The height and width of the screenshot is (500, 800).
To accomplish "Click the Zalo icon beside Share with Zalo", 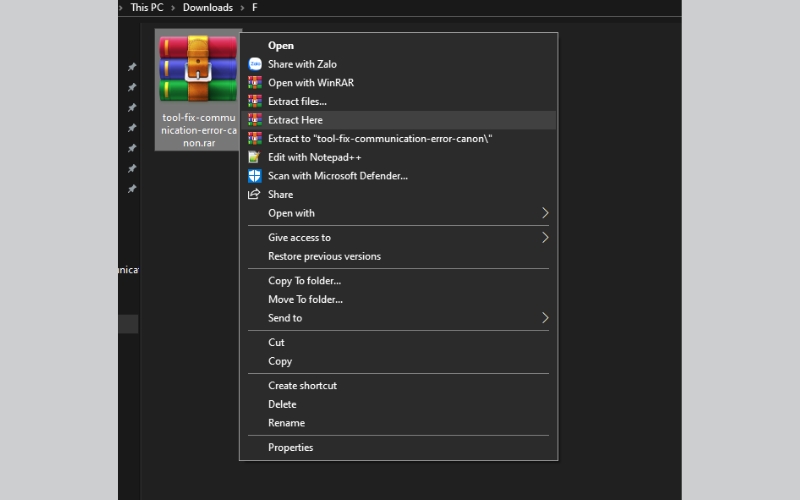I will tap(255, 64).
